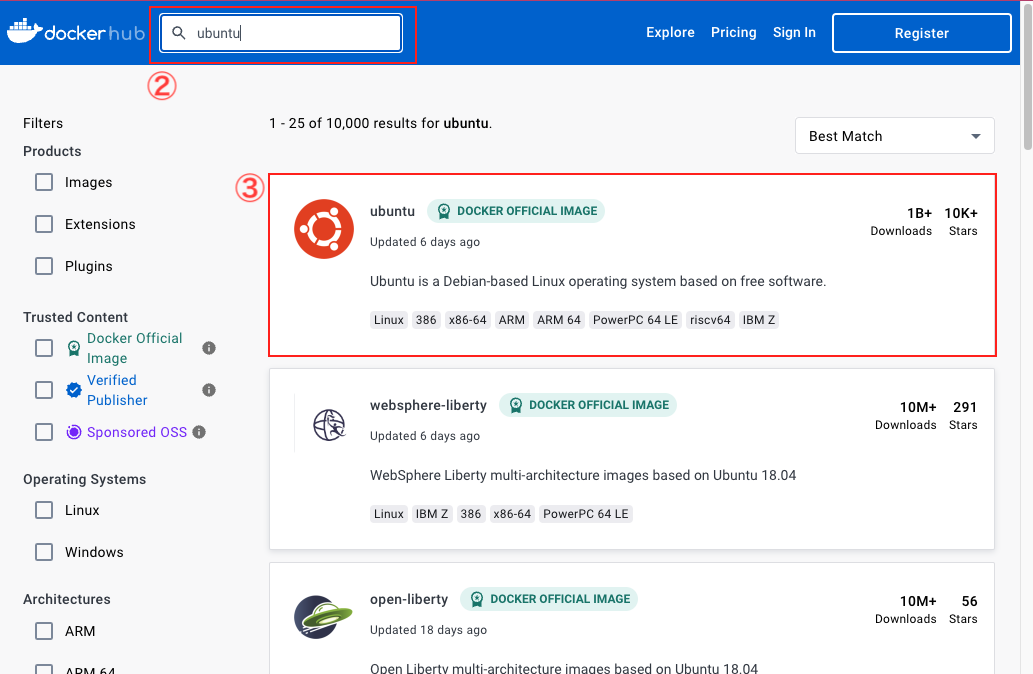This screenshot has width=1033, height=674.
Task: Toggle the Docker Official Image filter checkbox
Action: (44, 348)
